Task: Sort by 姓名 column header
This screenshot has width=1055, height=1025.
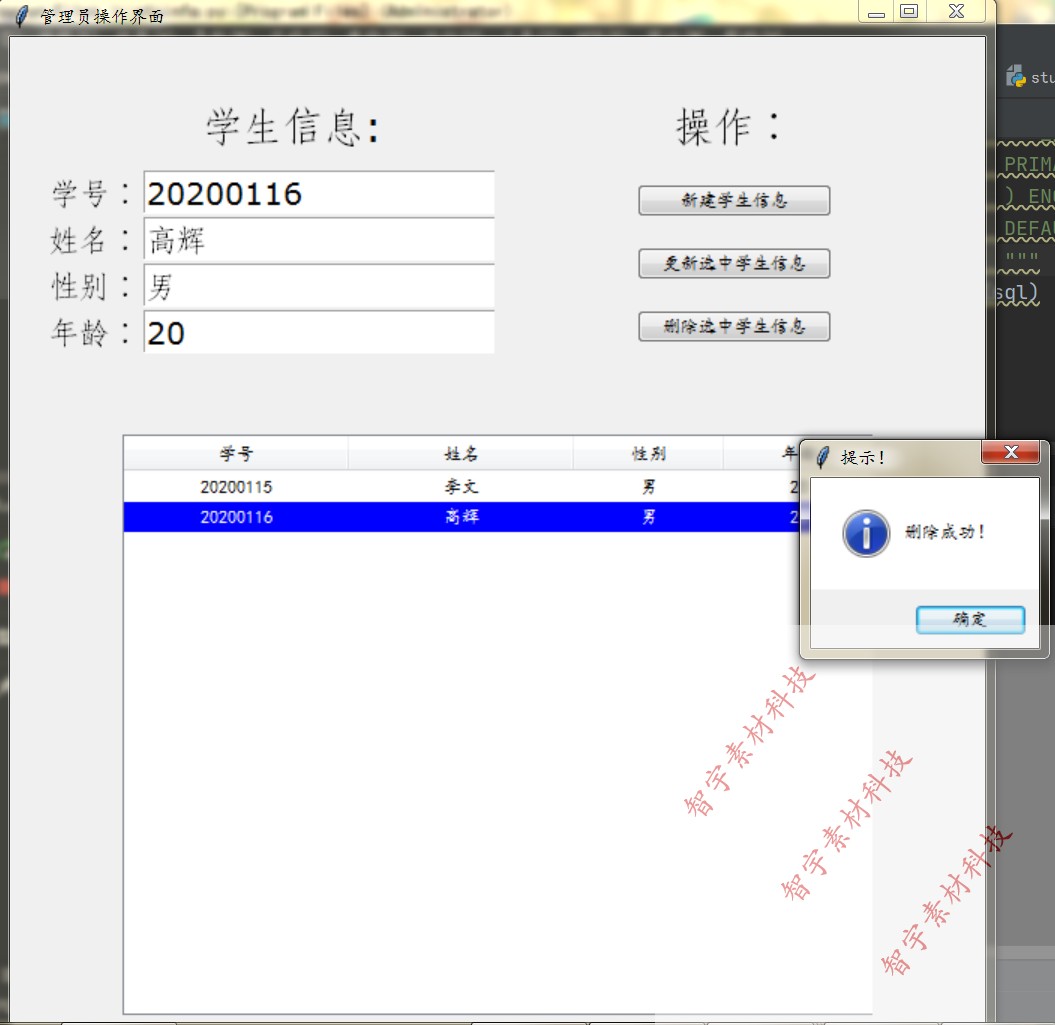Action: click(x=461, y=454)
